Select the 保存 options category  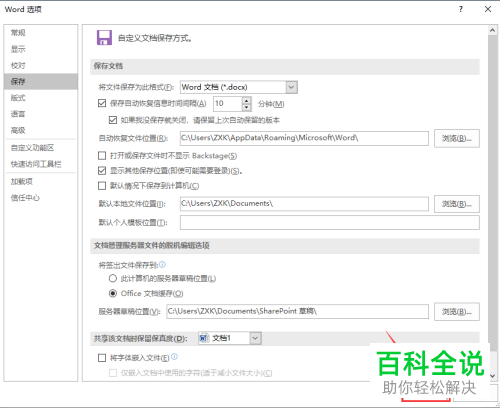pyautogui.click(x=41, y=82)
